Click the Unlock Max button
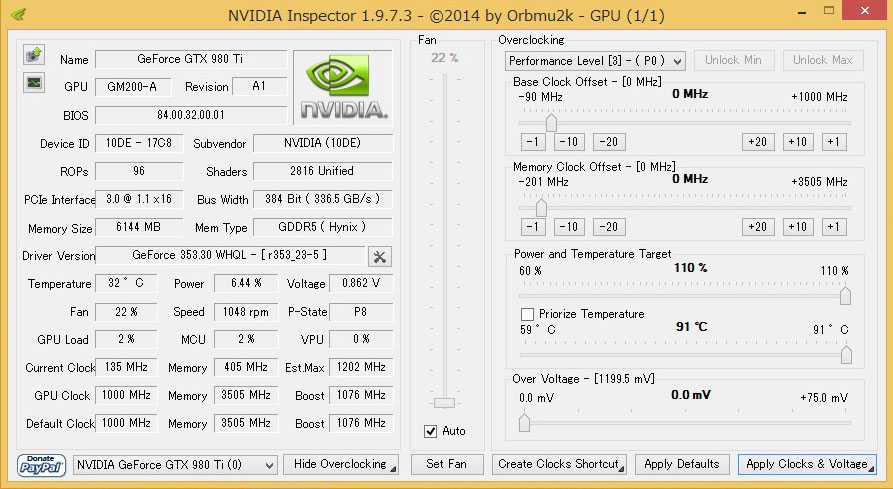Screen dimensions: 893x489 point(823,60)
